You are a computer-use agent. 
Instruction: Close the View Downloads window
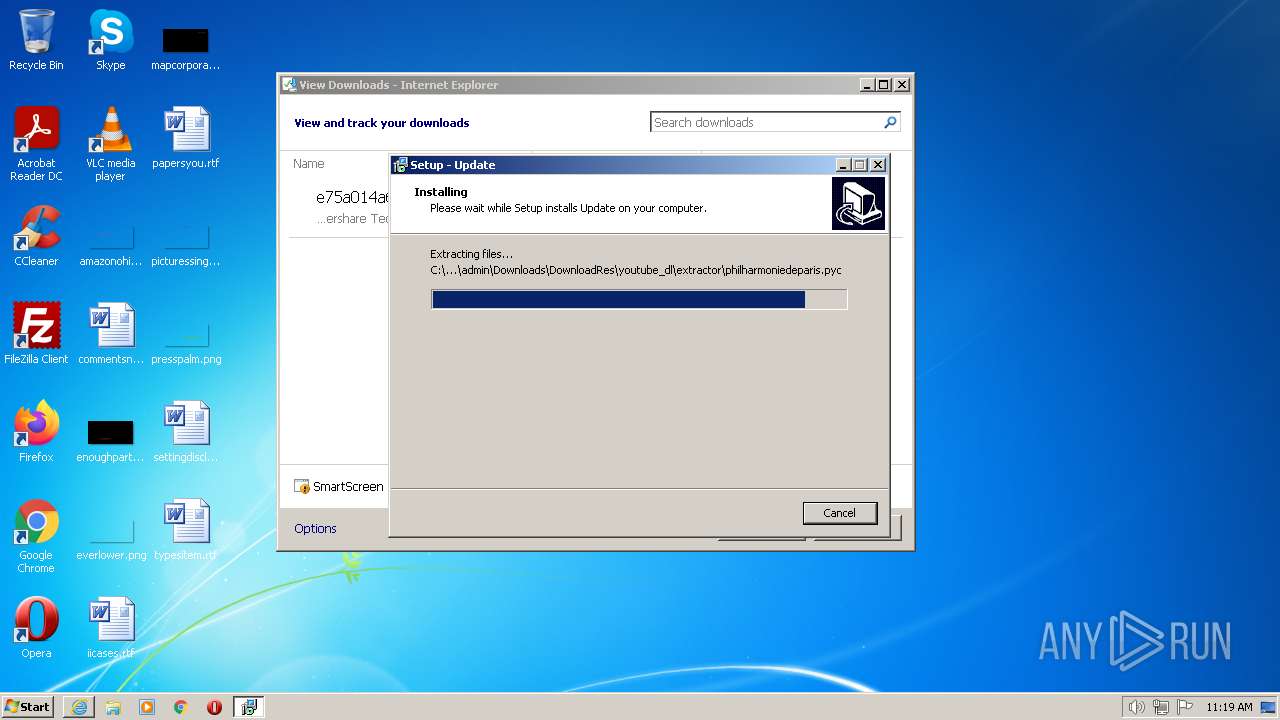[x=902, y=85]
